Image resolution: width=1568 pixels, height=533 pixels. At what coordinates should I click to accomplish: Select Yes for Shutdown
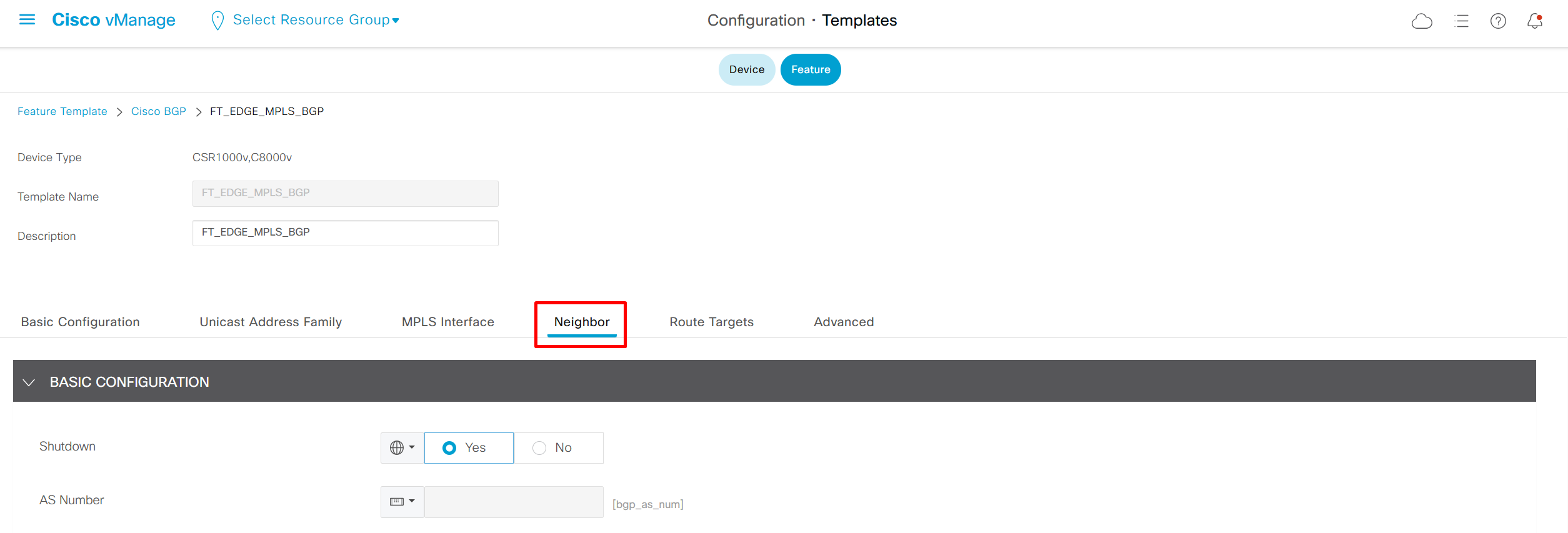pos(449,448)
